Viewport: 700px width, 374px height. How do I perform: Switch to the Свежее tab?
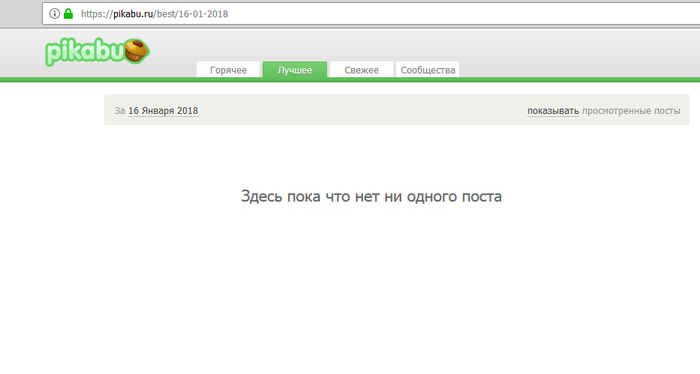click(361, 70)
